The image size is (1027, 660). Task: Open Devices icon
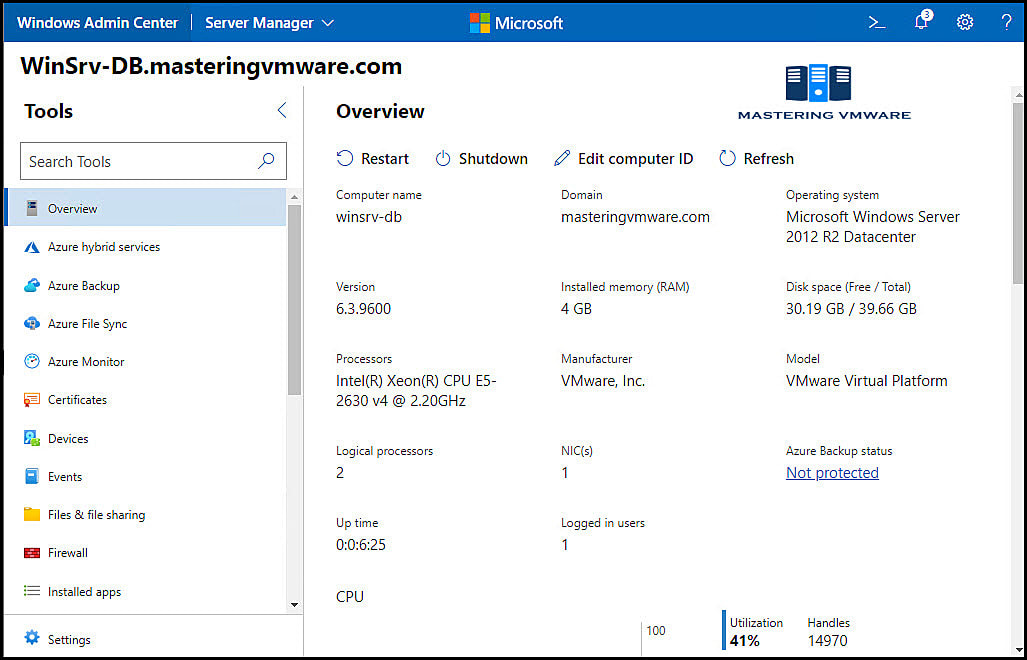pyautogui.click(x=31, y=438)
